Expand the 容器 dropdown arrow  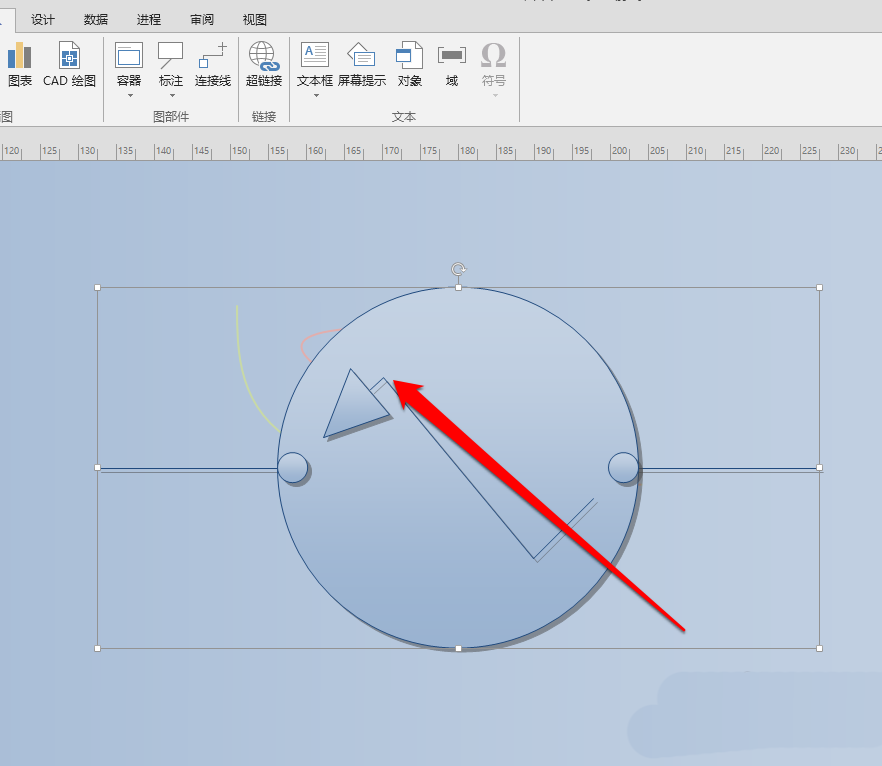click(x=128, y=93)
